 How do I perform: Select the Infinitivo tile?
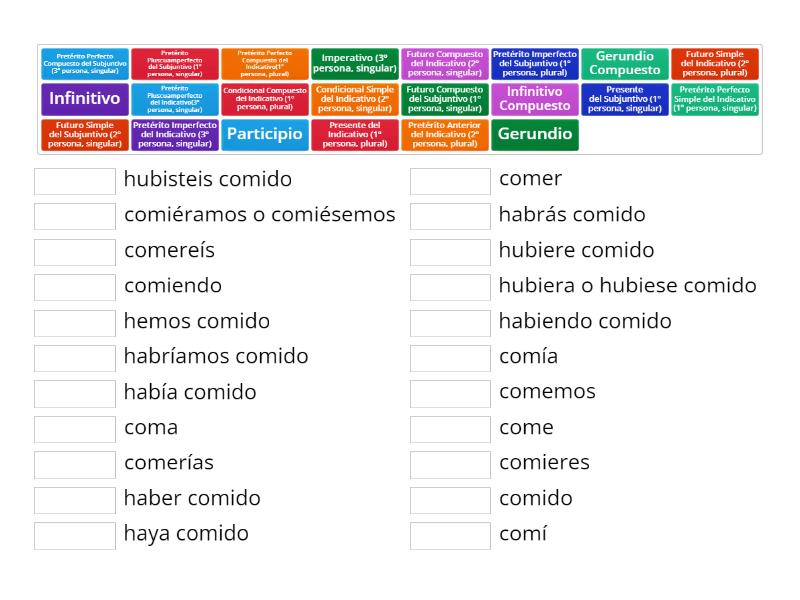click(x=84, y=99)
